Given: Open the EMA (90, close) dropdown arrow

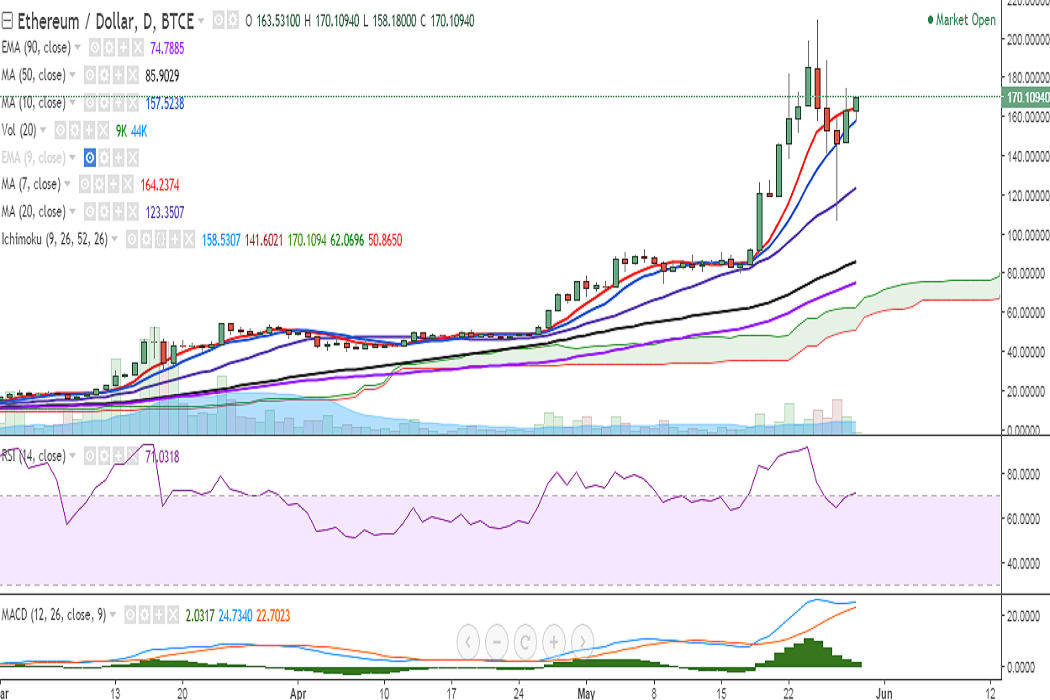Looking at the screenshot, I should pos(77,48).
